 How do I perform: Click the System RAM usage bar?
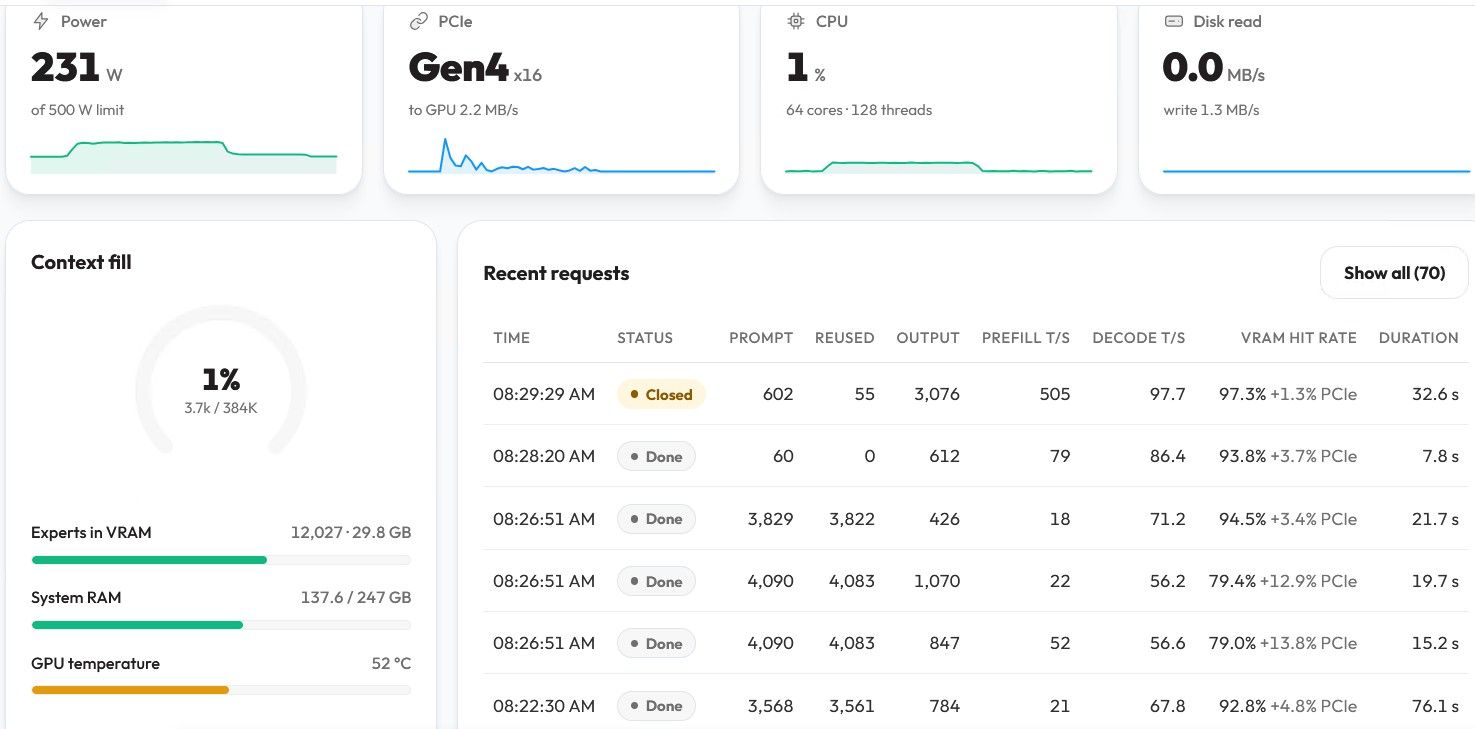pyautogui.click(x=221, y=625)
